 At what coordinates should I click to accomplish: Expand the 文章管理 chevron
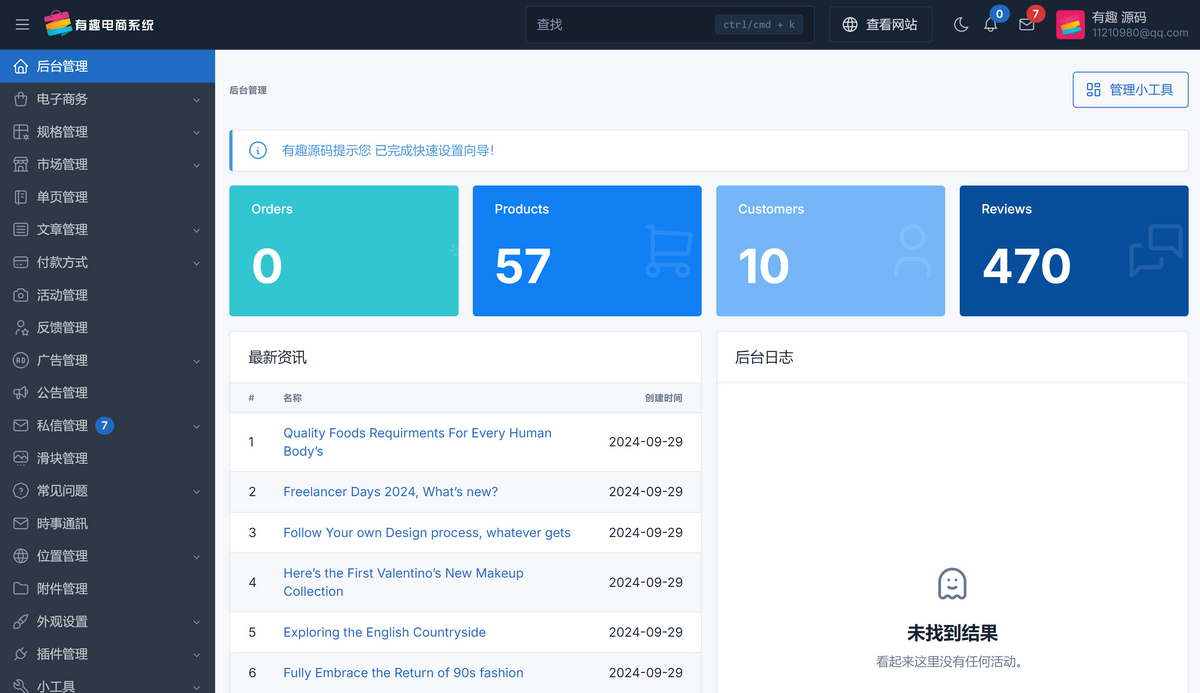197,230
